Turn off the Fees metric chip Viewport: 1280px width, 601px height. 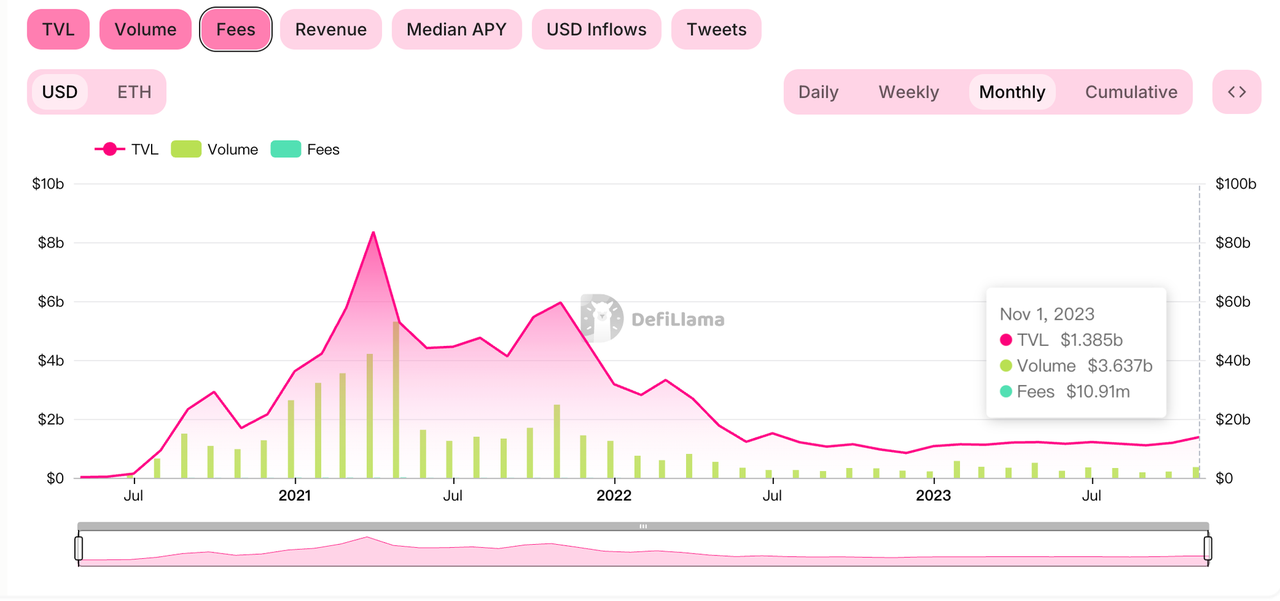tap(236, 29)
